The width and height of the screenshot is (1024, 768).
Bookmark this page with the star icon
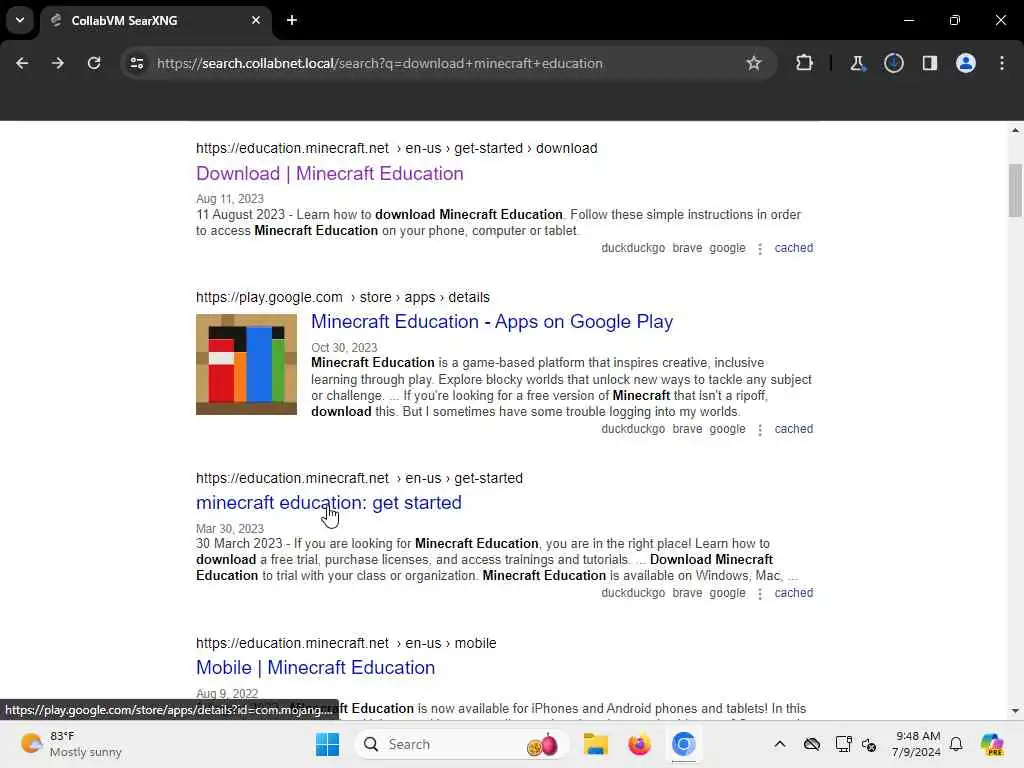(x=754, y=63)
